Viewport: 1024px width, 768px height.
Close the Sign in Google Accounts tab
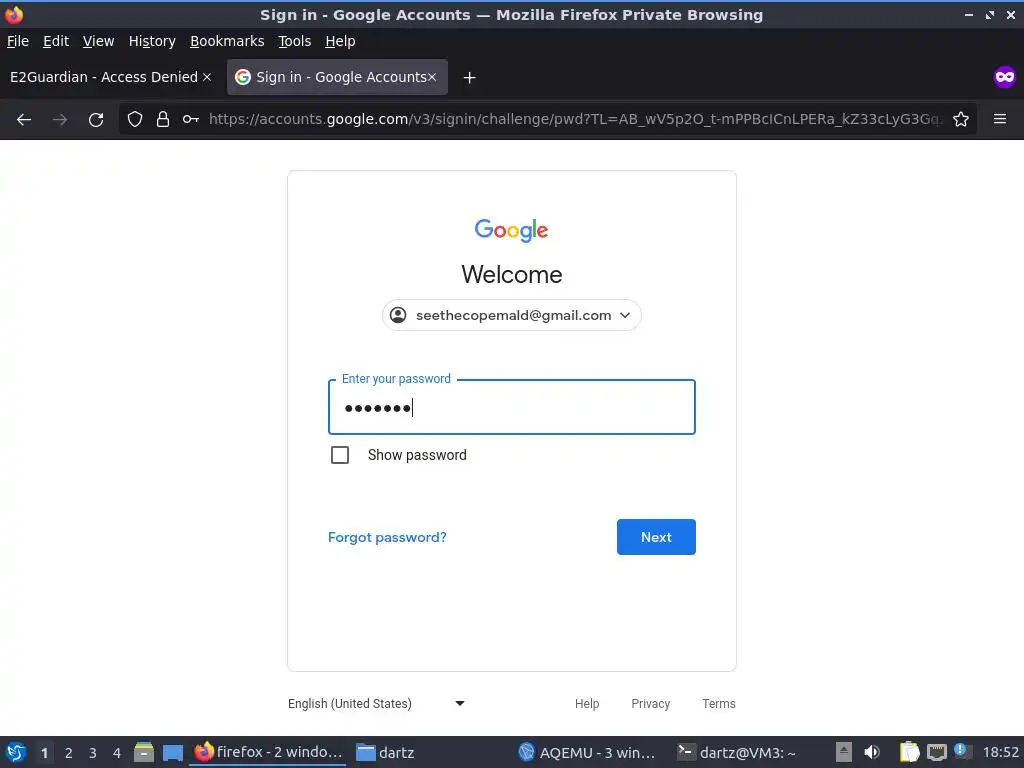coord(432,77)
